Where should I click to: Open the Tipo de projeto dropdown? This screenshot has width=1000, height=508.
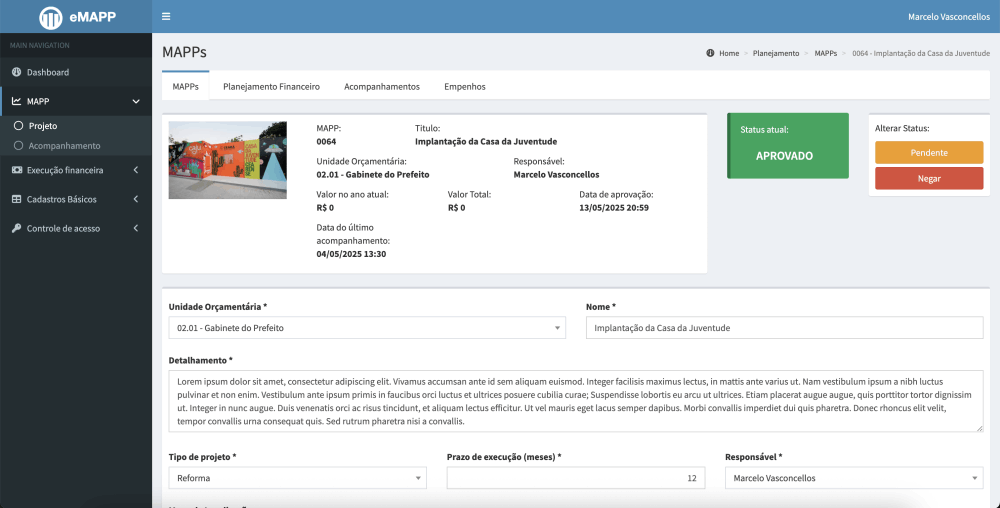(297, 479)
